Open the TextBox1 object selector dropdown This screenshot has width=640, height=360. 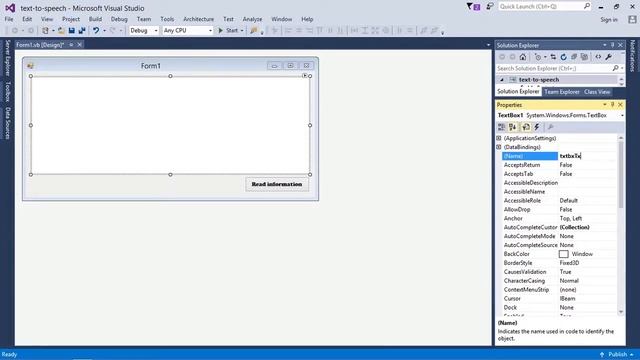622,116
